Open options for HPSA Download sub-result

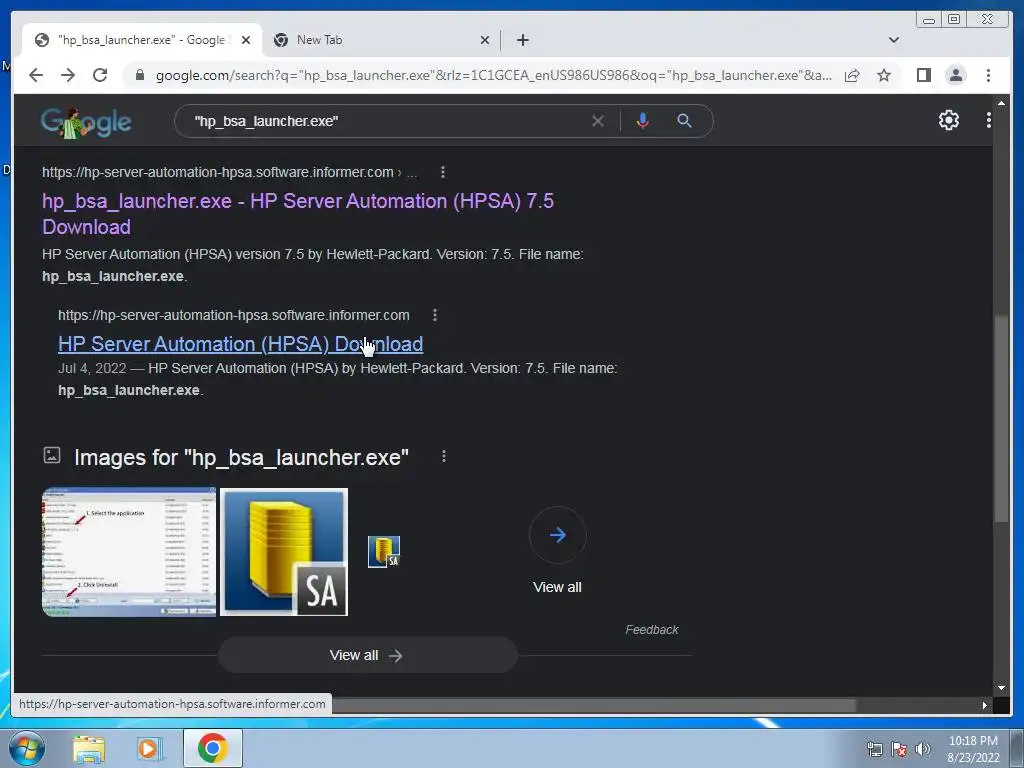click(x=435, y=315)
